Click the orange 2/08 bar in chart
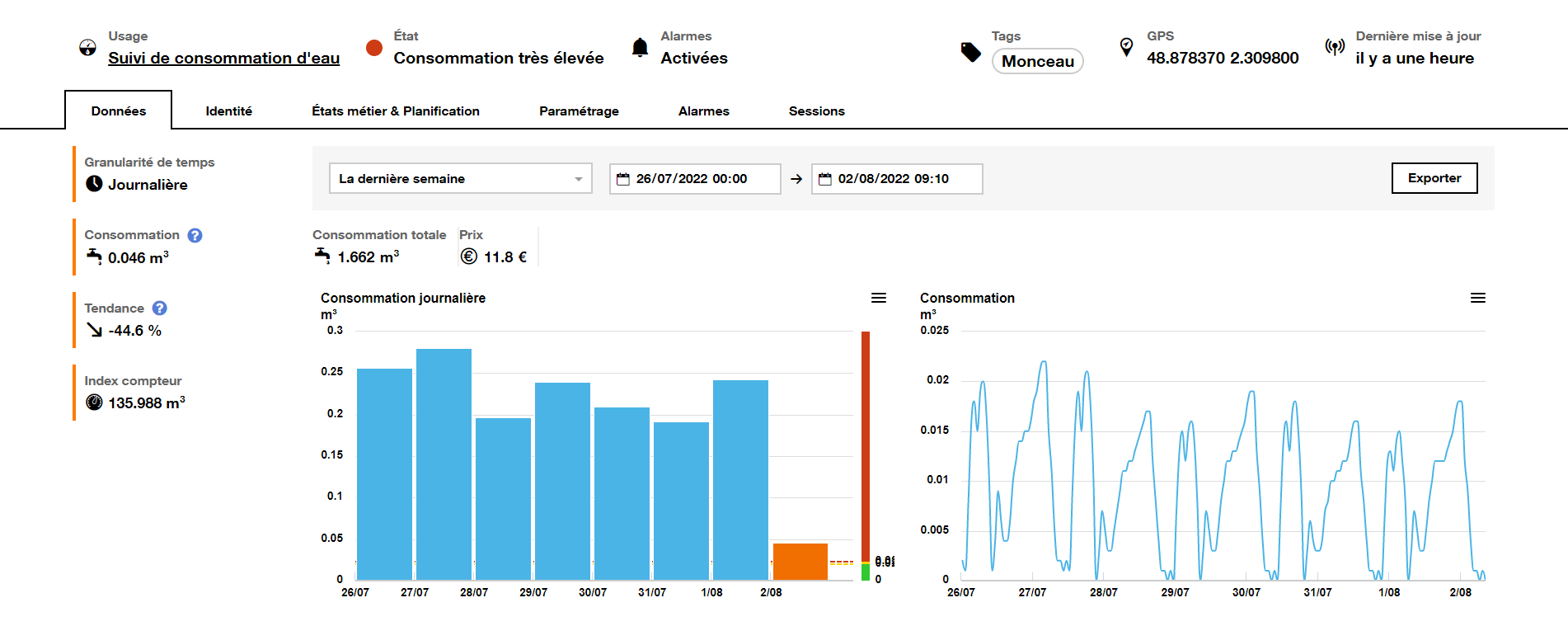This screenshot has height=626, width=1568. 800,562
